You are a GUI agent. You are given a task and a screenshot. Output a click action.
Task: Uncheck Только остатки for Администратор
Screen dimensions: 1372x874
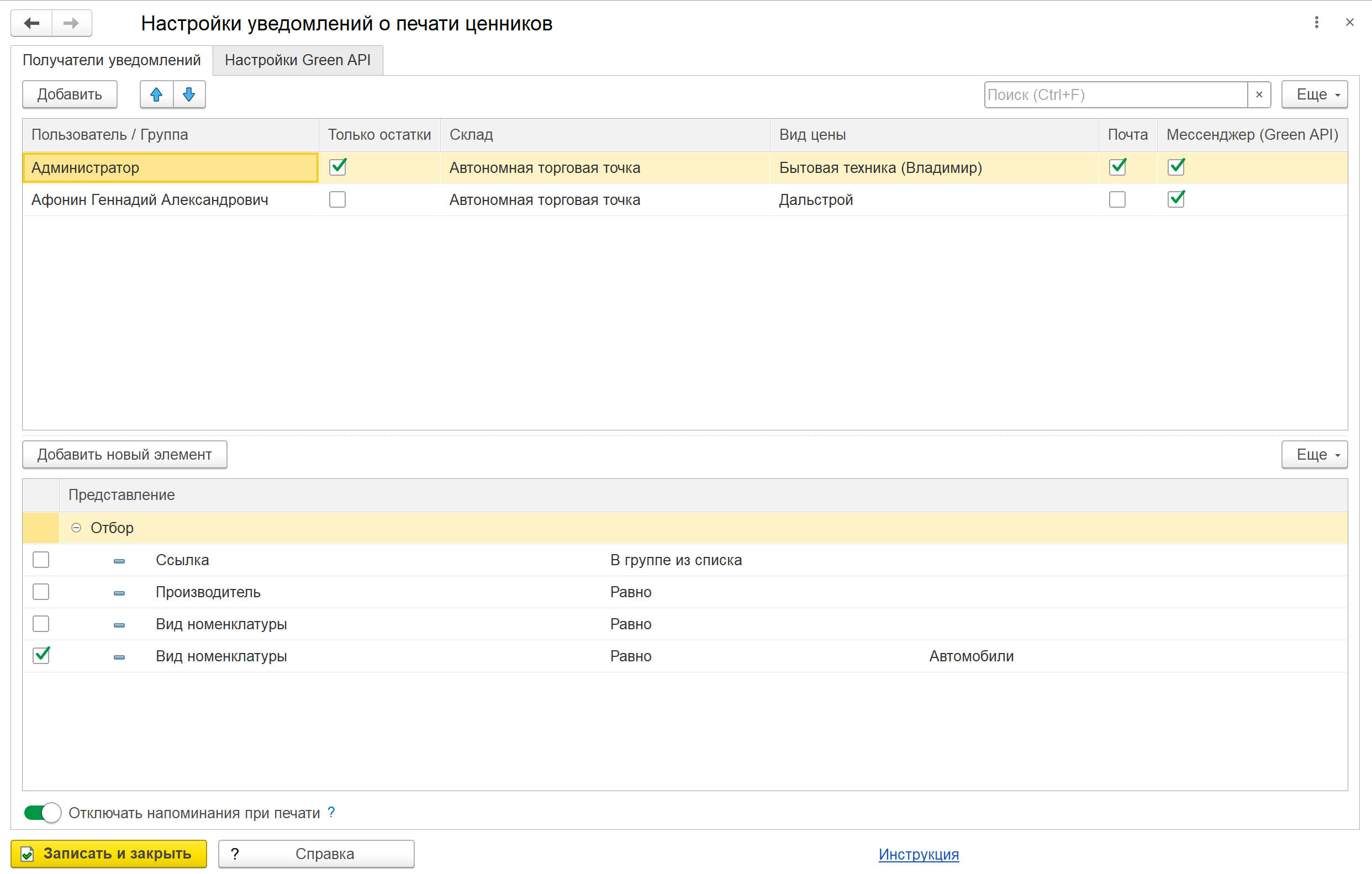coord(338,167)
